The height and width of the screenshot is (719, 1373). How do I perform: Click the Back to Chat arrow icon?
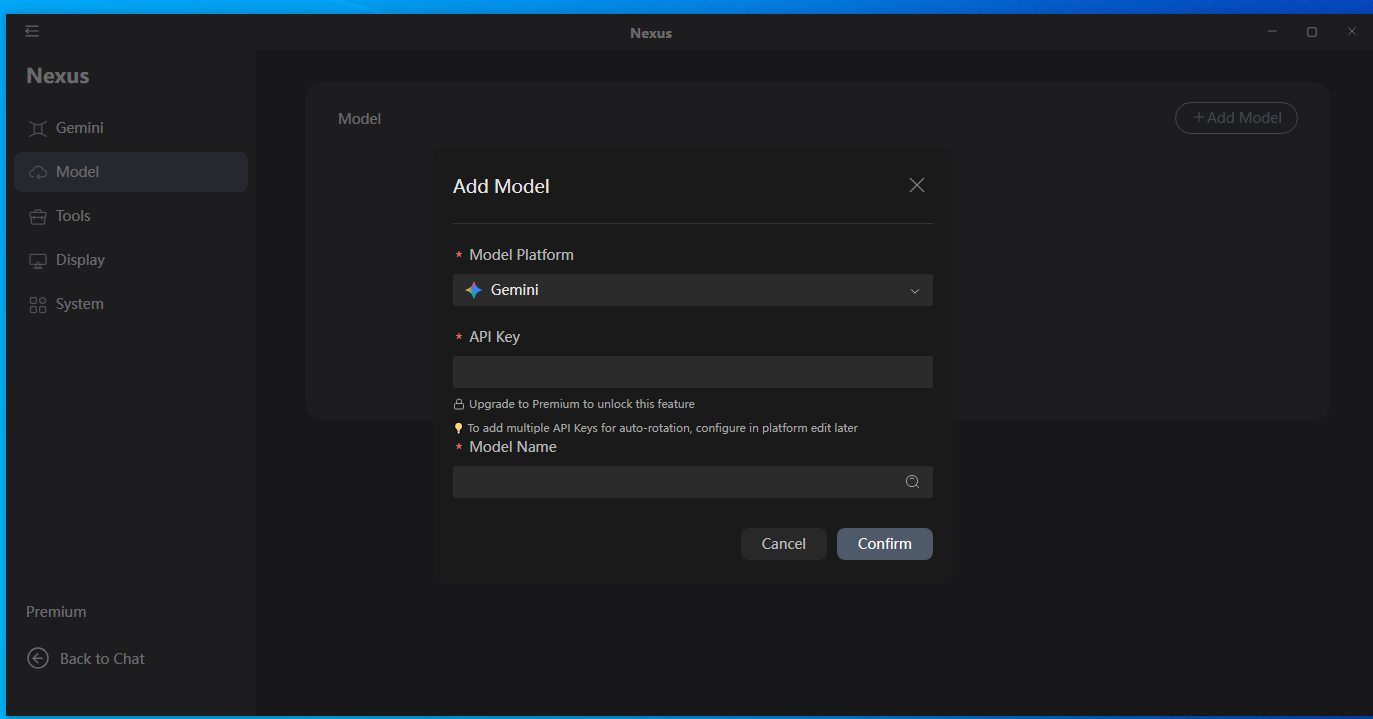click(37, 658)
